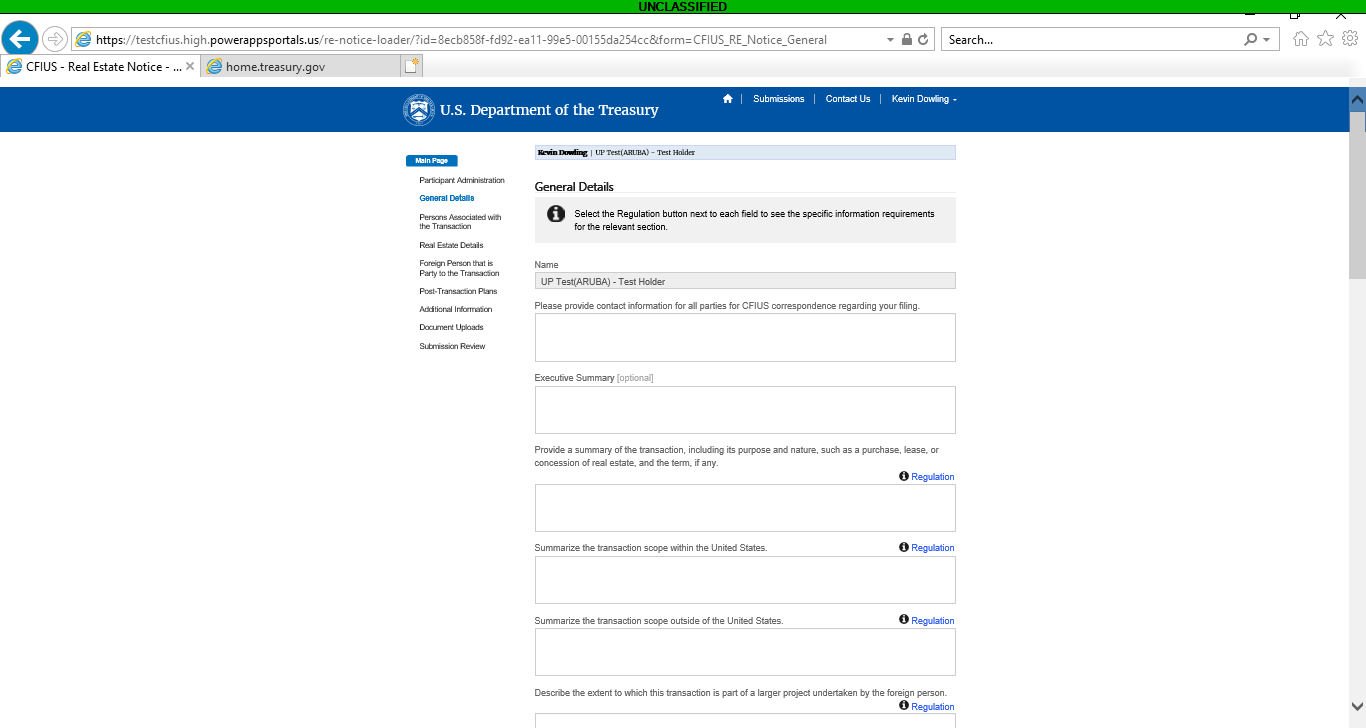Refresh the page with the reload icon
This screenshot has height=728, width=1366.
tap(923, 40)
